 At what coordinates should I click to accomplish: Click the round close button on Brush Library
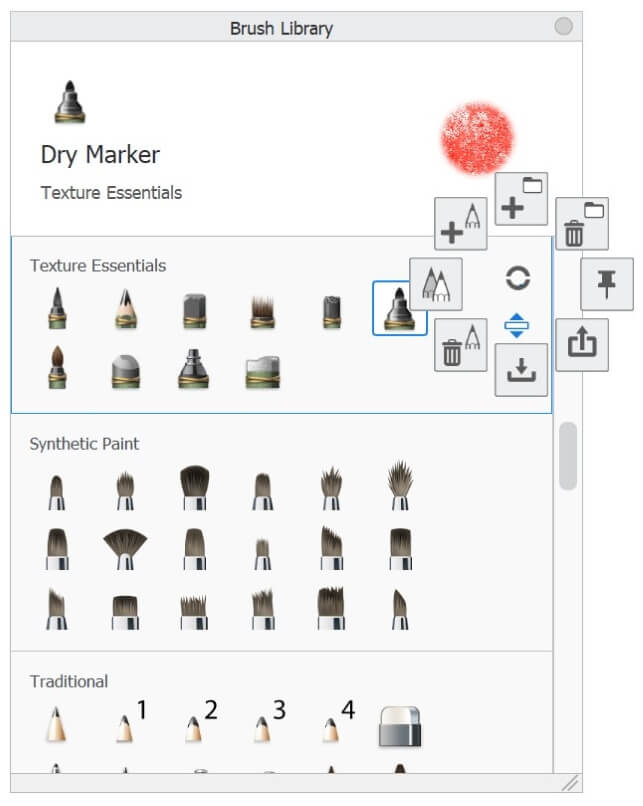(563, 26)
